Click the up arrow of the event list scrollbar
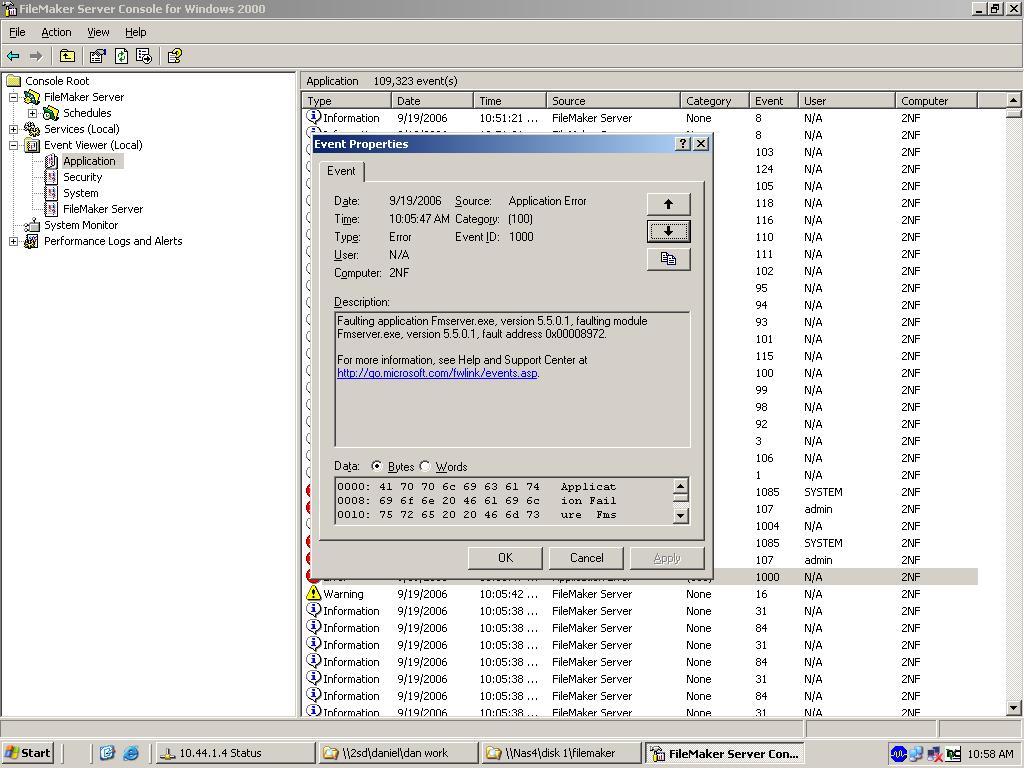The image size is (1024, 768). pyautogui.click(x=1014, y=100)
